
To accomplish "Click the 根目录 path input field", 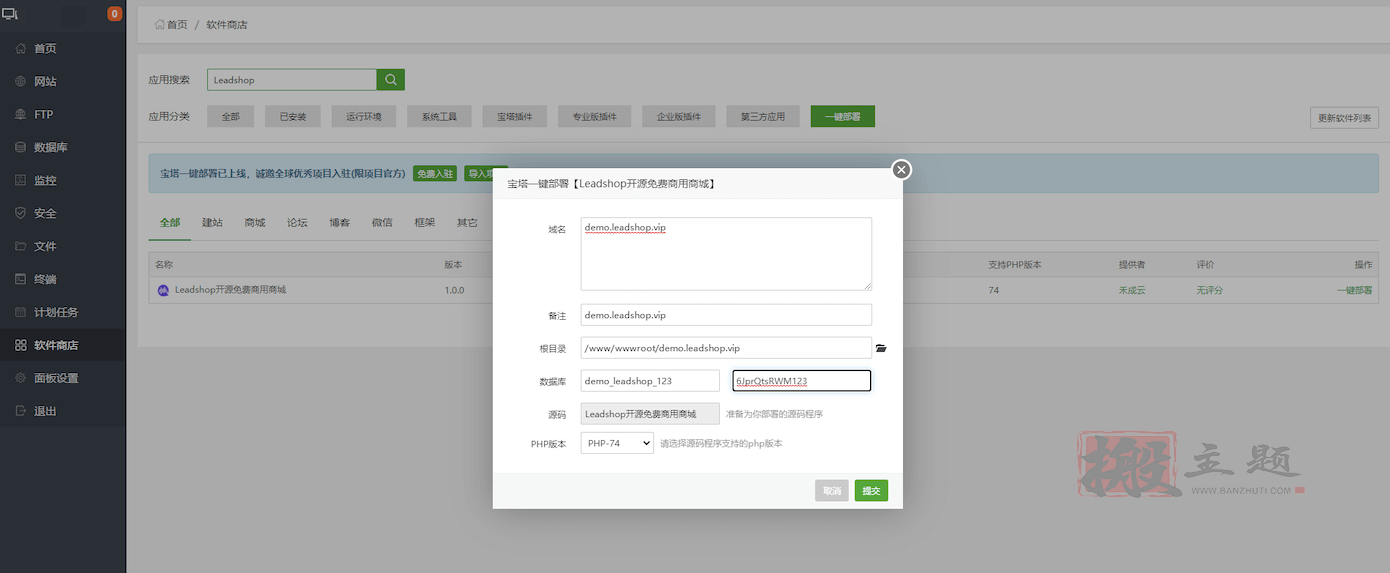I will tap(726, 348).
